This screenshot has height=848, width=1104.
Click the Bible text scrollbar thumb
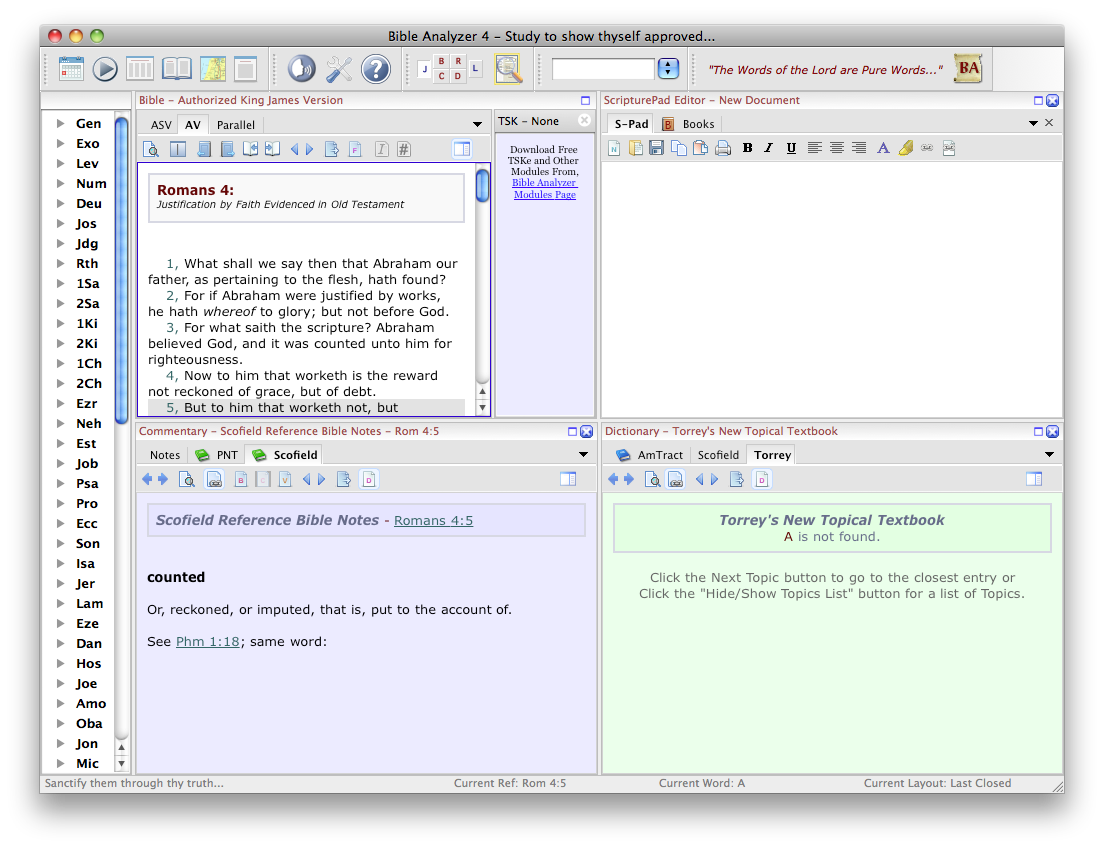[482, 186]
